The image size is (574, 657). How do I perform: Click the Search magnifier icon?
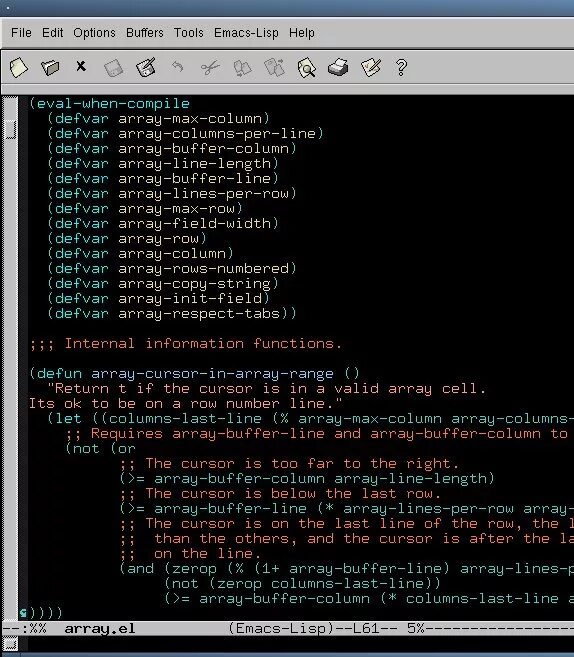tap(307, 67)
